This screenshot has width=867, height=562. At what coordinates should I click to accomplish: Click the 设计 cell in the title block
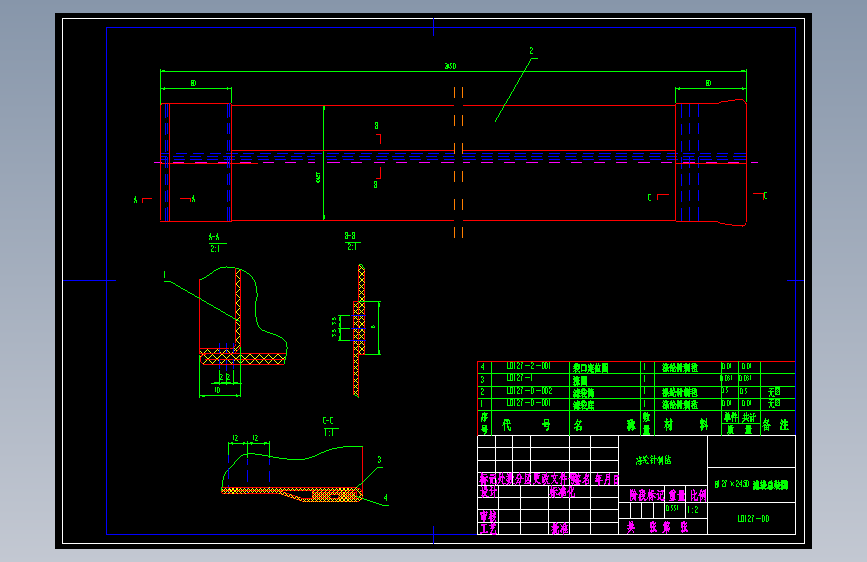488,492
